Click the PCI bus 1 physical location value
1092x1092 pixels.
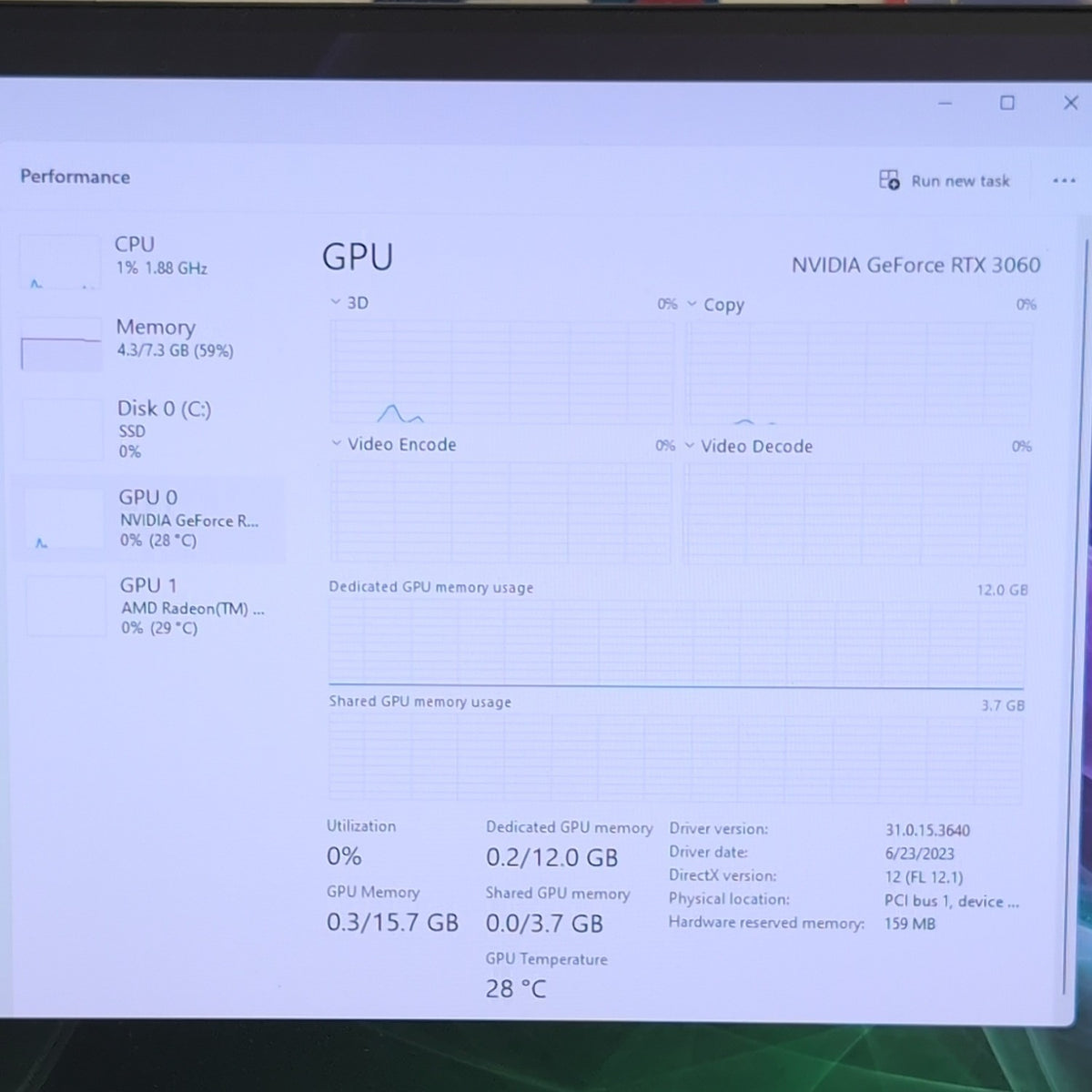click(x=952, y=901)
